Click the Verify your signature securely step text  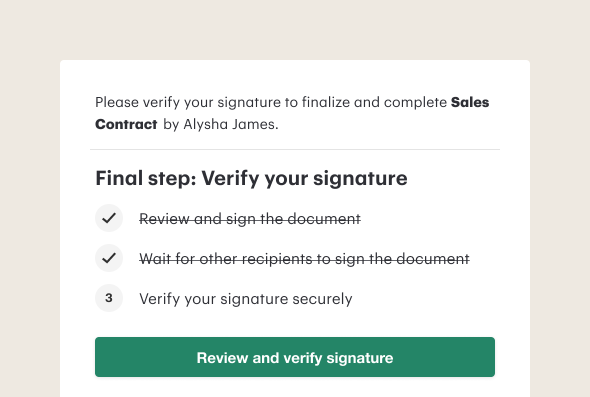pyautogui.click(x=246, y=299)
